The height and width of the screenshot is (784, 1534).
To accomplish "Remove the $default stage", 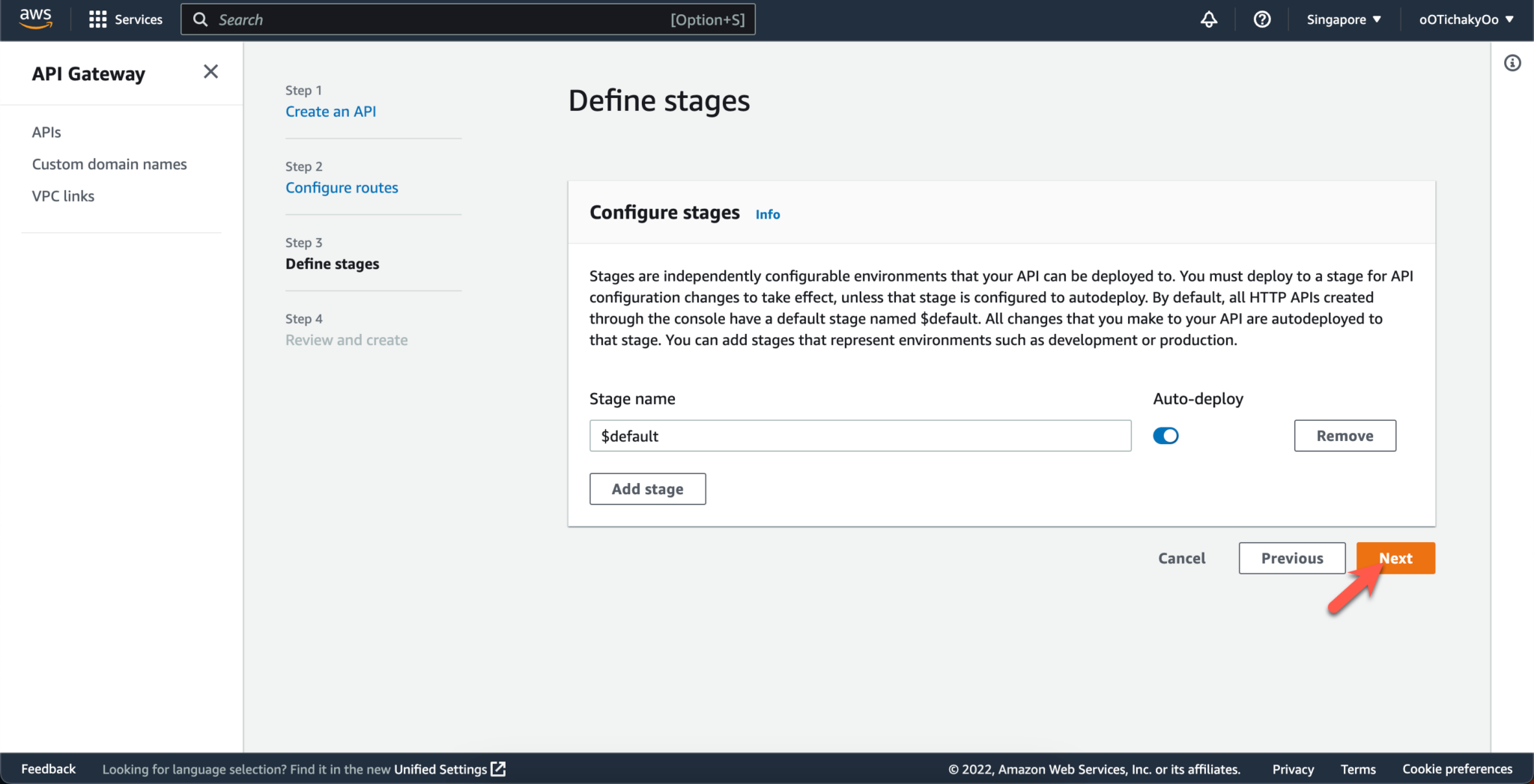I will 1344,435.
